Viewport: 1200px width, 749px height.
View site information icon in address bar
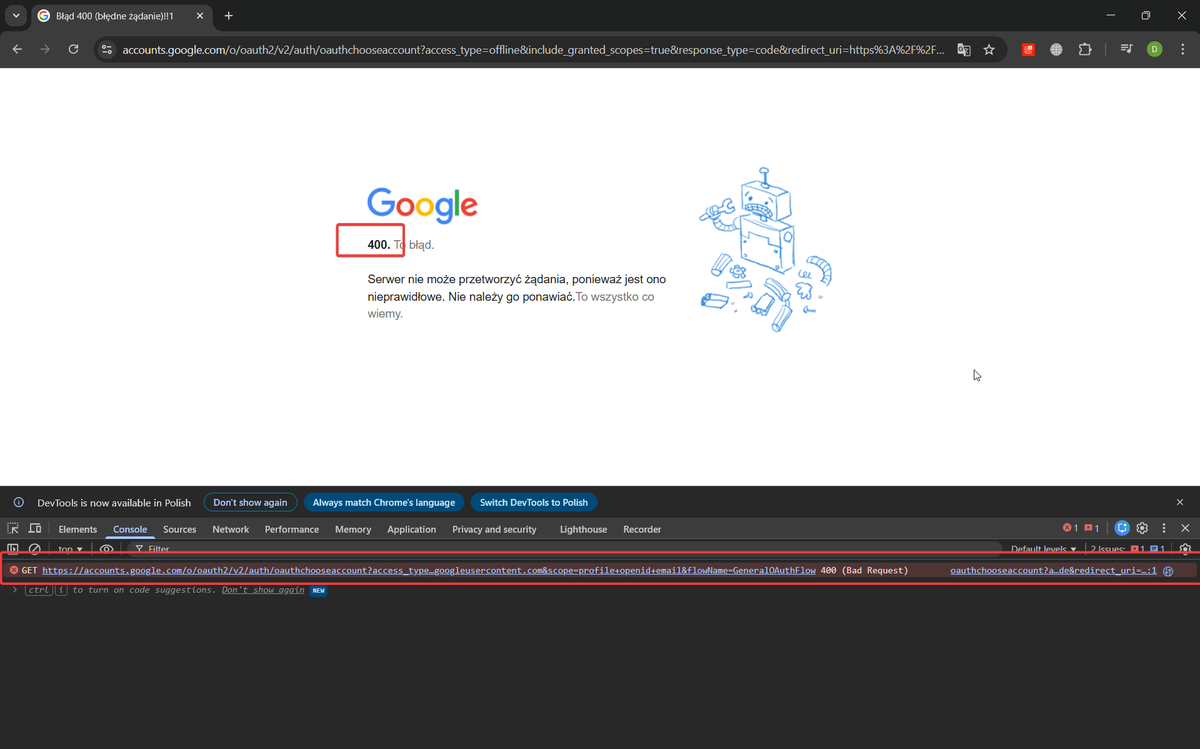tap(108, 49)
